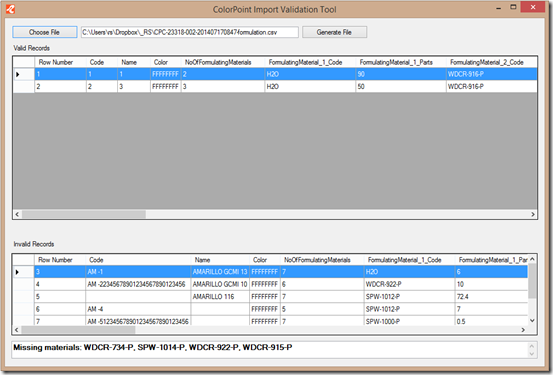Select AM -22345678901234567890123456 code cell
553x375 pixels.
coord(138,284)
